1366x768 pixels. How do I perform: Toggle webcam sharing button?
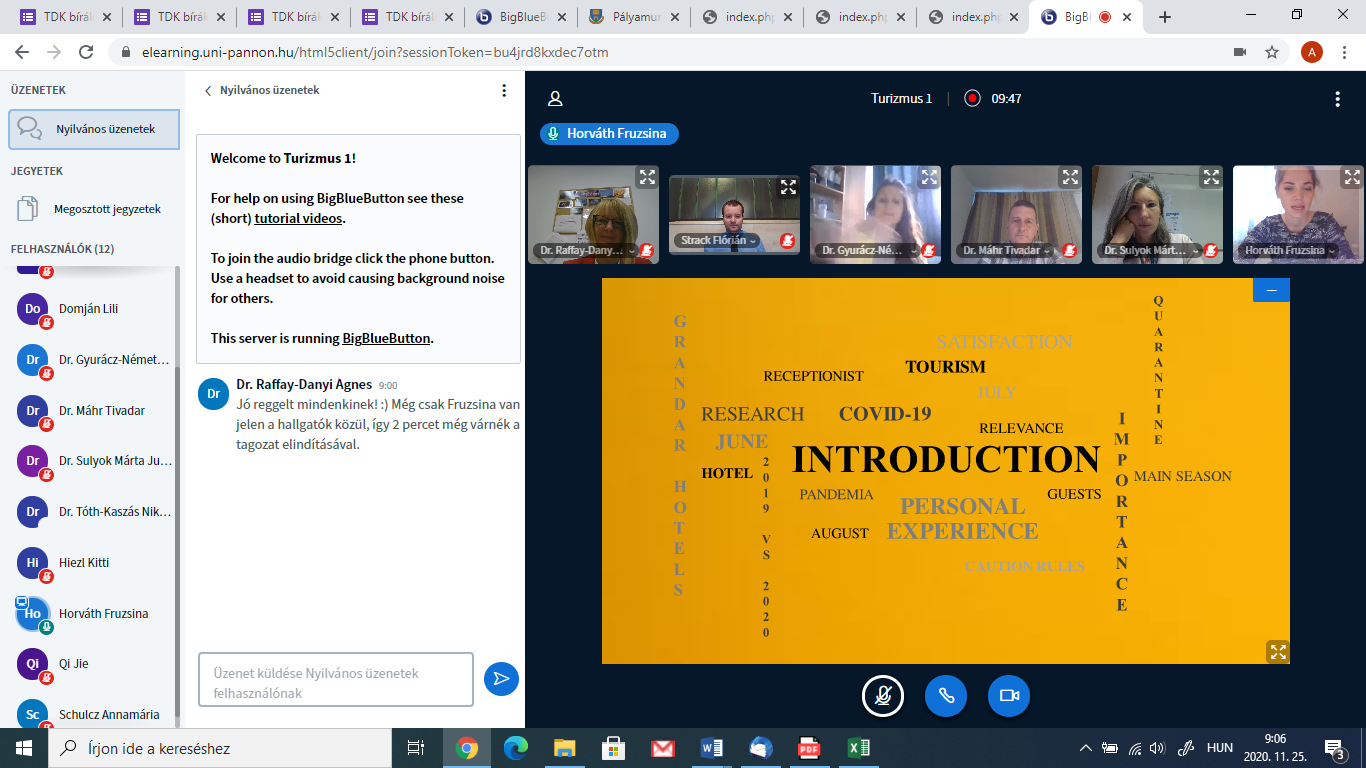pos(1009,696)
